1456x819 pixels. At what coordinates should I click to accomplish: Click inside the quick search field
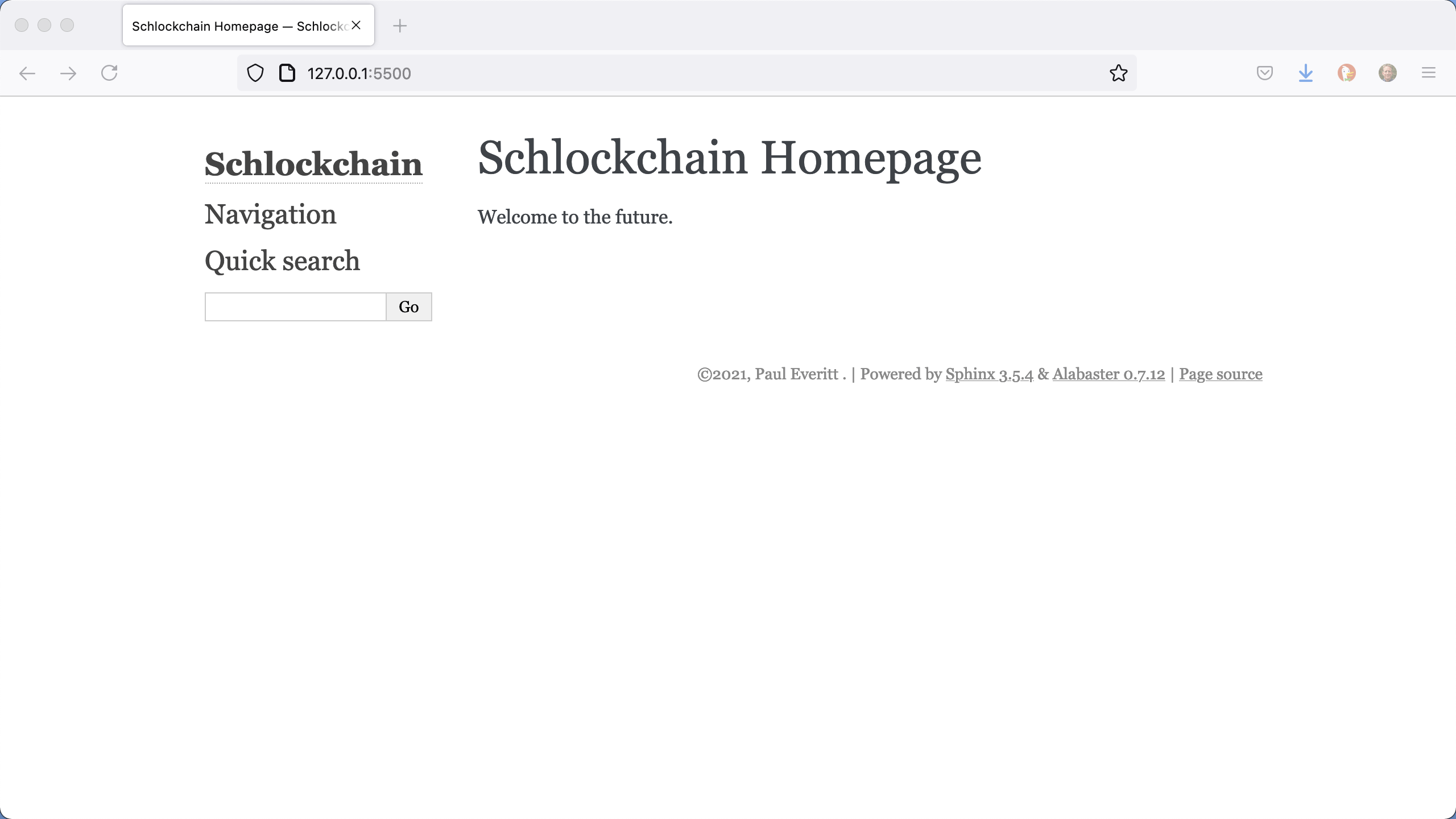coord(295,307)
